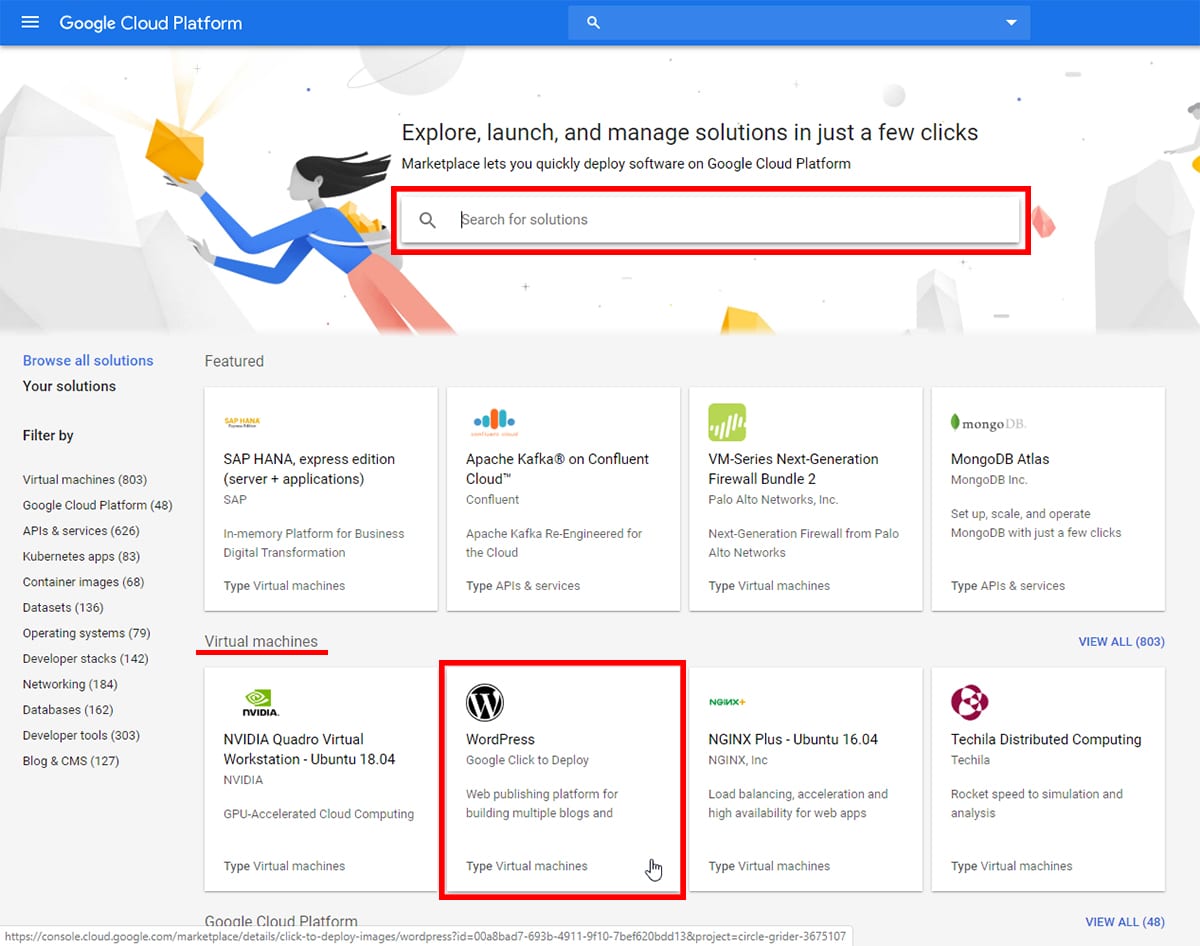This screenshot has width=1200, height=946.
Task: Click 'Set up, scale, and operate' MongoDB description
Action: pyautogui.click(x=1036, y=523)
